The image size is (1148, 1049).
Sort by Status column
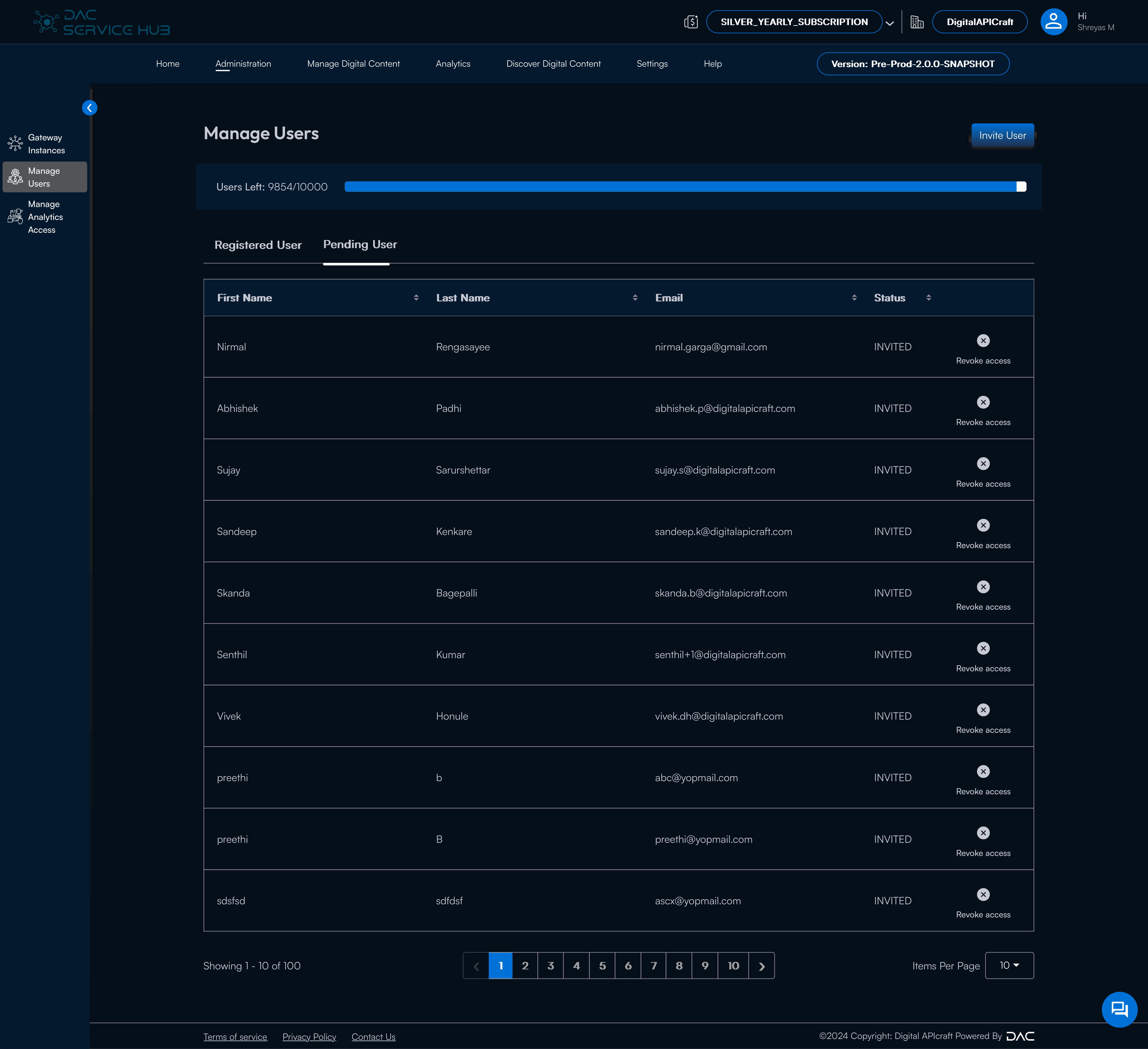tap(929, 298)
